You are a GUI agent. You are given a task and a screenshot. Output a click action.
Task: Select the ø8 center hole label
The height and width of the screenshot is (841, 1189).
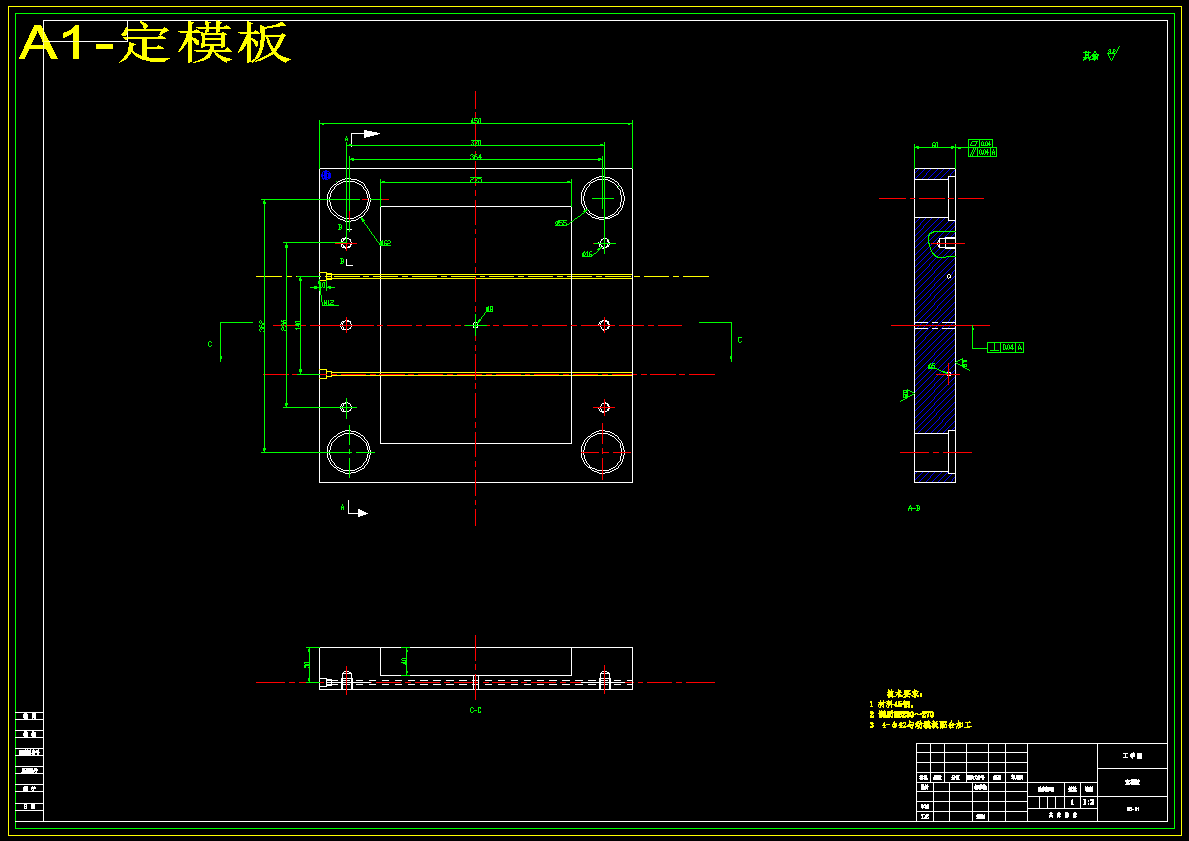[x=489, y=309]
